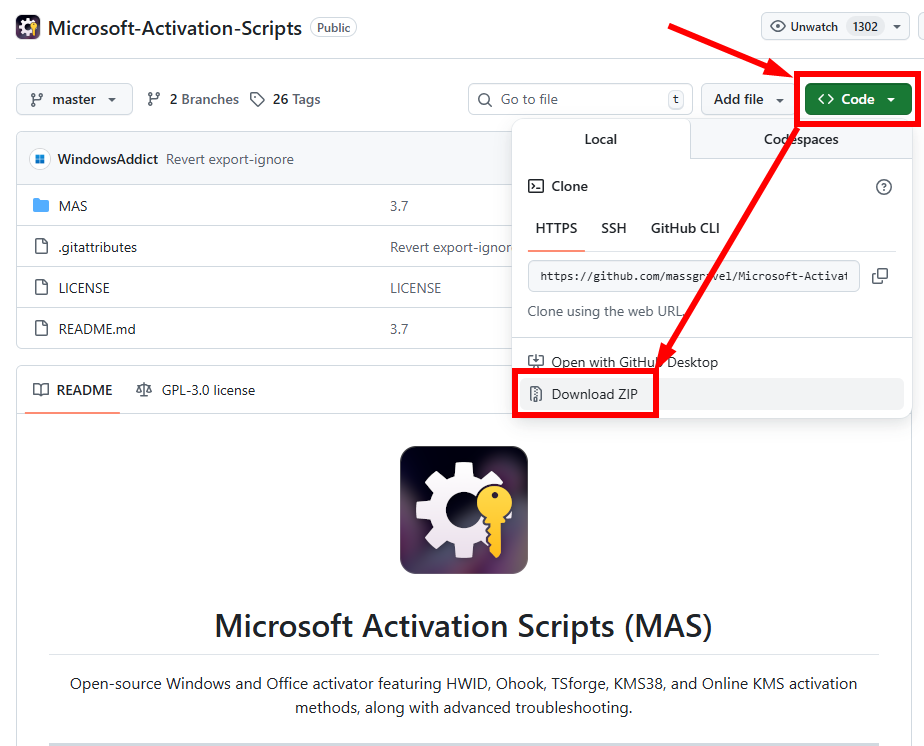Click the Microsoft-Activation-Scripts repository logo icon

point(28,27)
